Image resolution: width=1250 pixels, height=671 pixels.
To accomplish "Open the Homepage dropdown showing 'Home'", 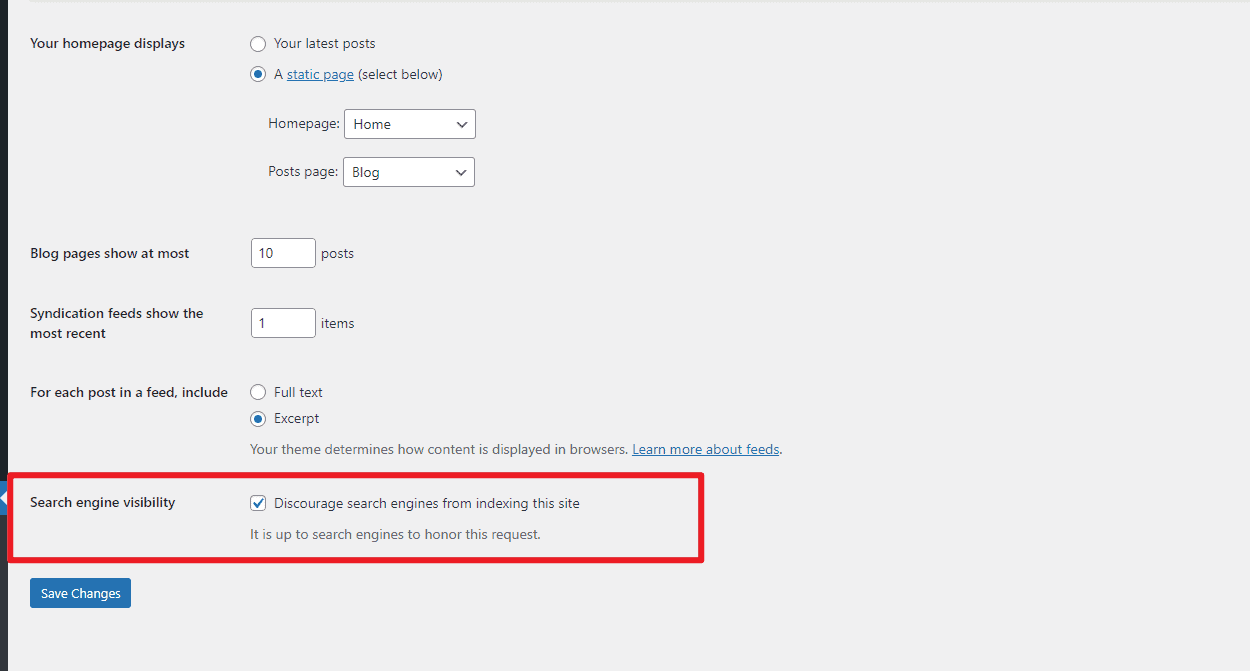I will (x=409, y=125).
